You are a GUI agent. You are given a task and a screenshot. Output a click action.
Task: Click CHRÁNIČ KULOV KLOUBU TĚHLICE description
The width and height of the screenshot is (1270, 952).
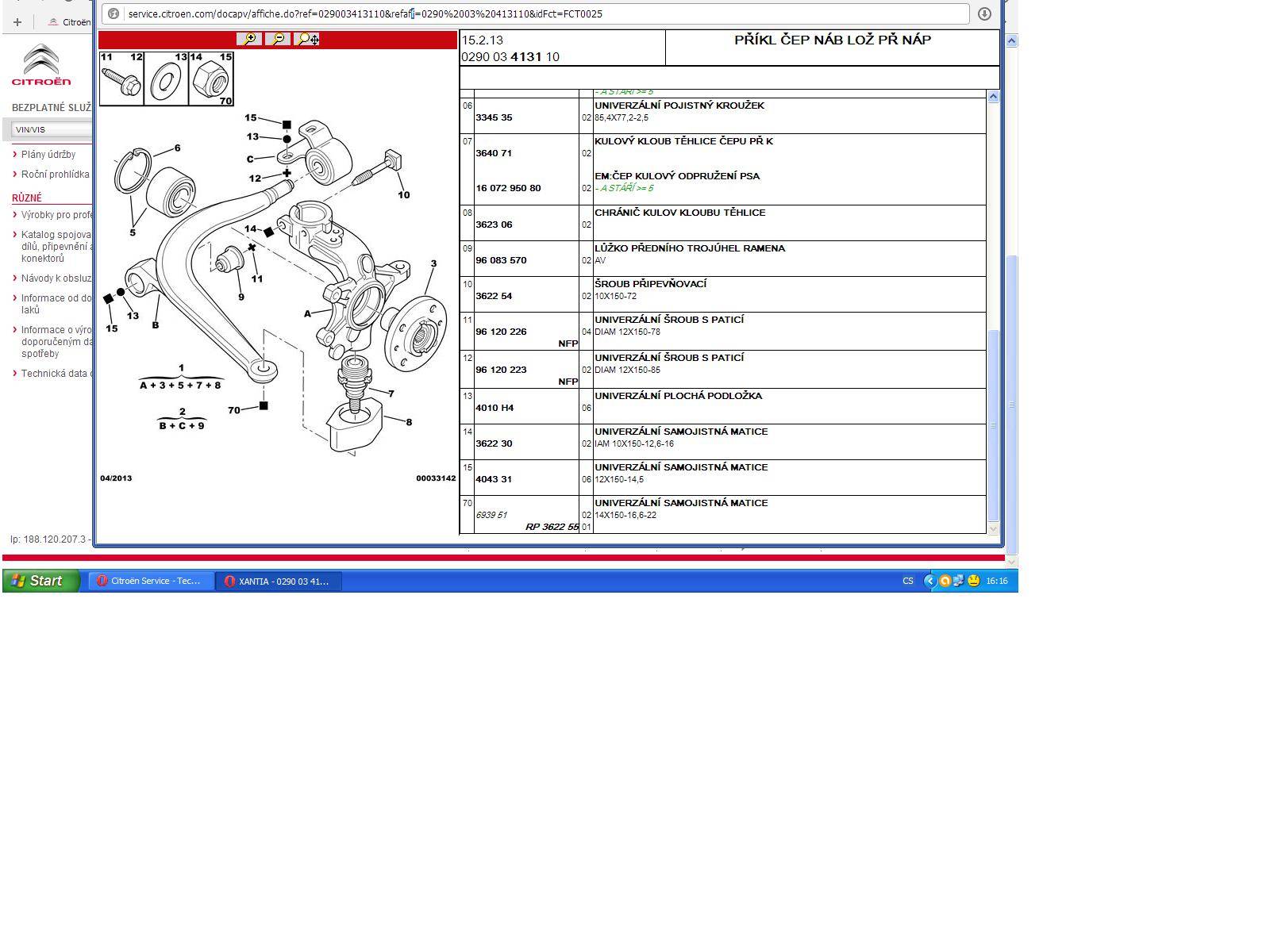(x=679, y=213)
